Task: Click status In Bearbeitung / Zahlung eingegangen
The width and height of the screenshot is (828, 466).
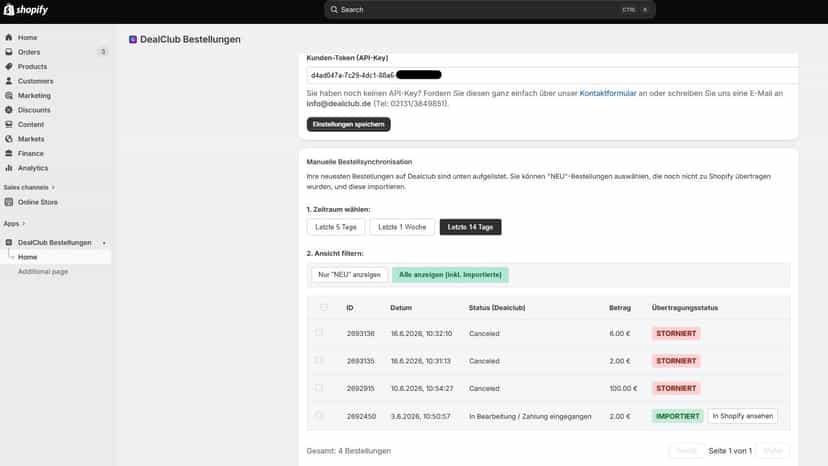Action: 530,416
